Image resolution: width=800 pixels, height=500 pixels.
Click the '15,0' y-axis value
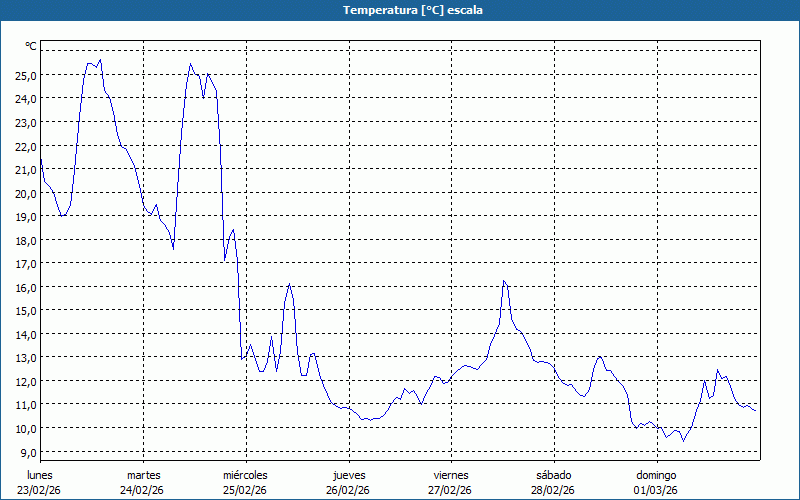27,311
